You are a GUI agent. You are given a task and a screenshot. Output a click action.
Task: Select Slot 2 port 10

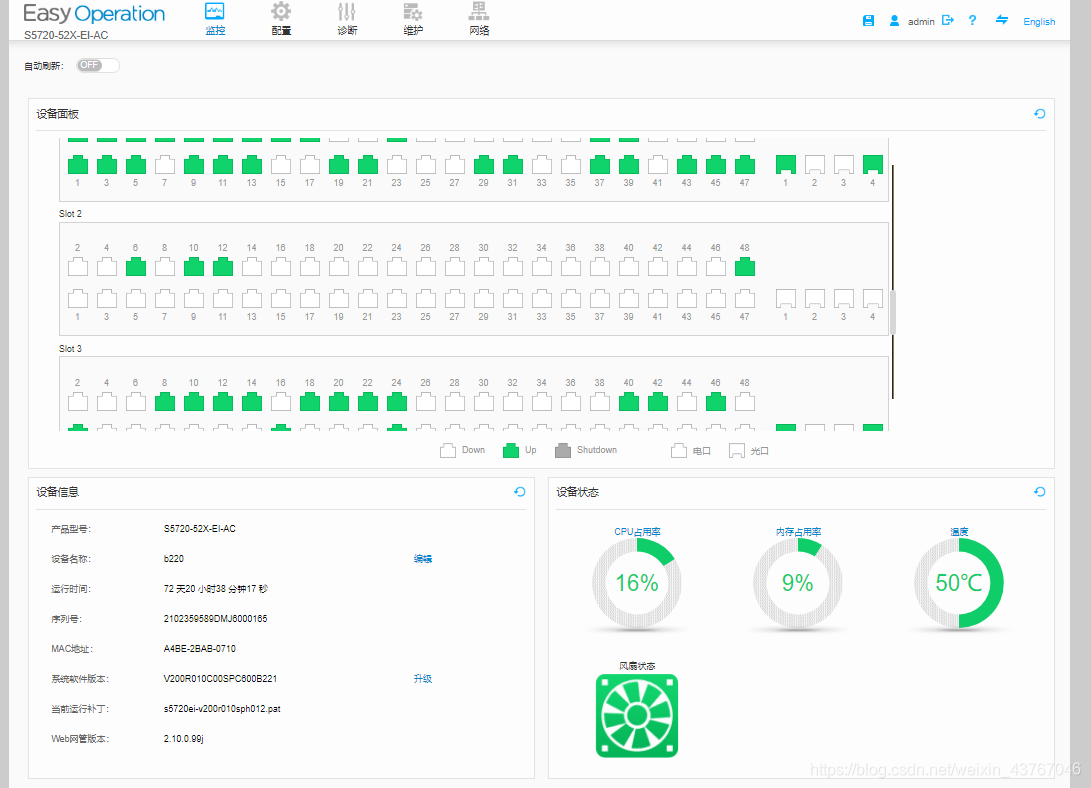(193, 266)
